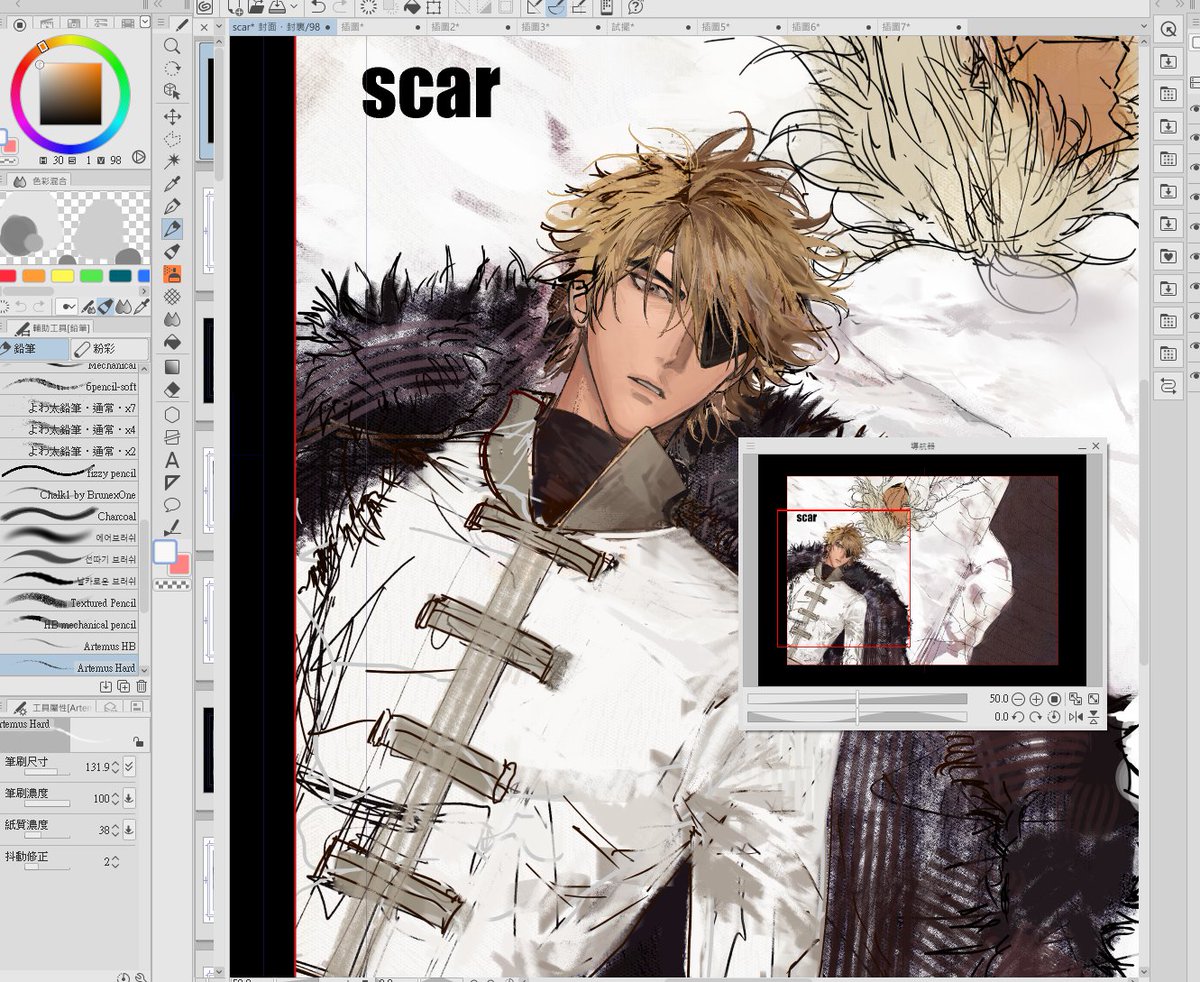Viewport: 1200px width, 982px height.
Task: Select the Zoom magnifier tool
Action: [172, 45]
